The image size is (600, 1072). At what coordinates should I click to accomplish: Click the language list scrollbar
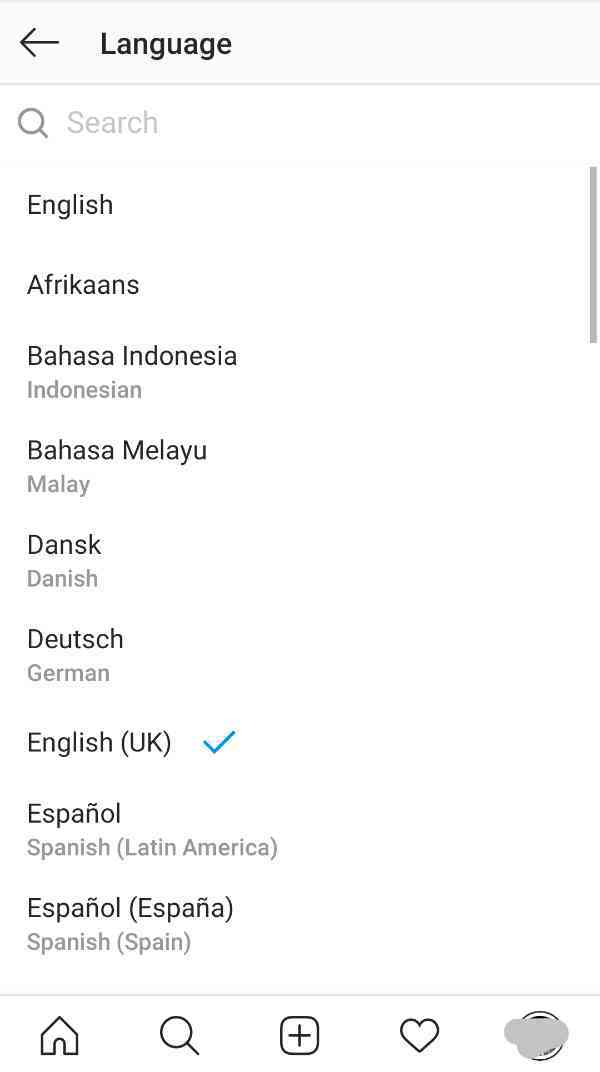point(592,254)
